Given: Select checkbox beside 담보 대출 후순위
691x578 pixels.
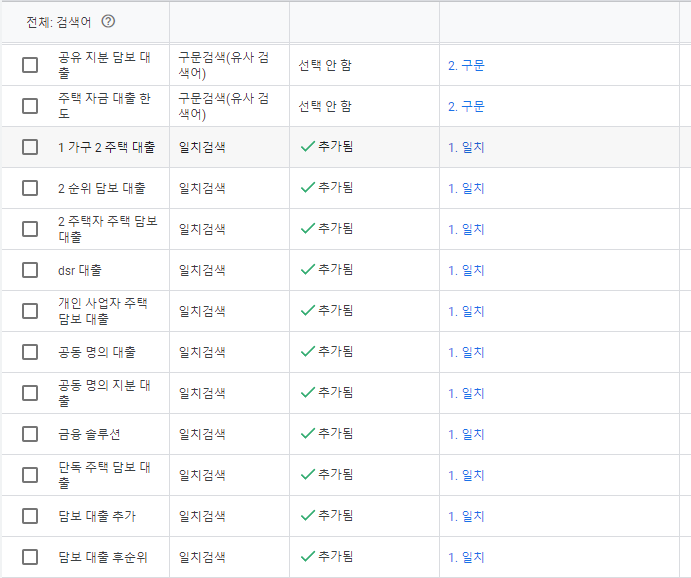Looking at the screenshot, I should 30,556.
